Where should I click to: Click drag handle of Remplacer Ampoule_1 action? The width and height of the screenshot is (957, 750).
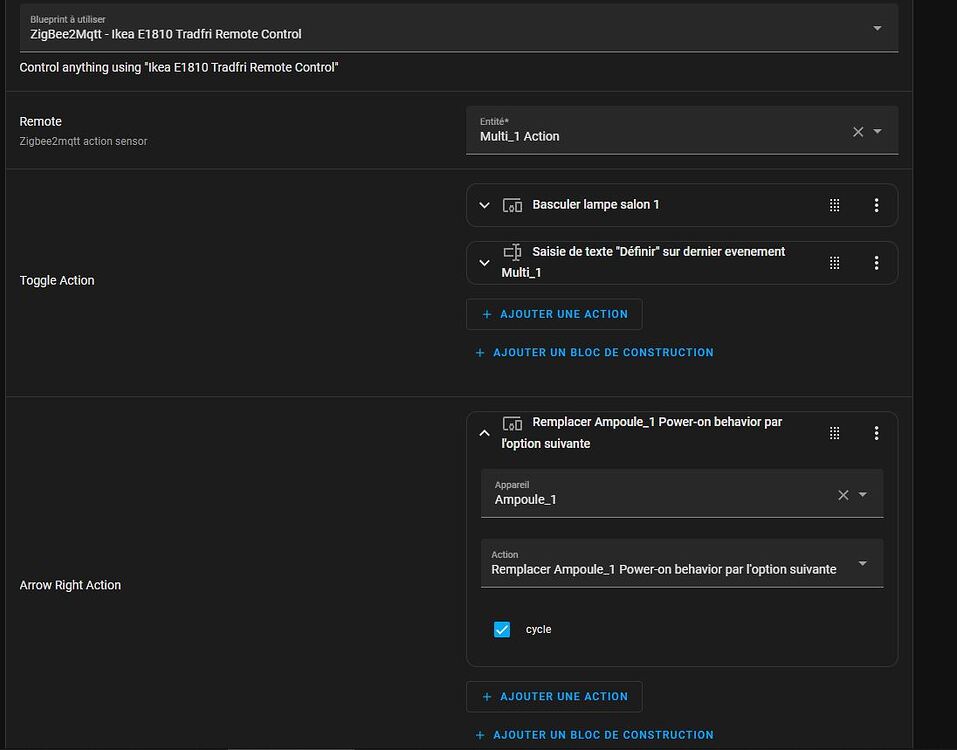click(834, 433)
